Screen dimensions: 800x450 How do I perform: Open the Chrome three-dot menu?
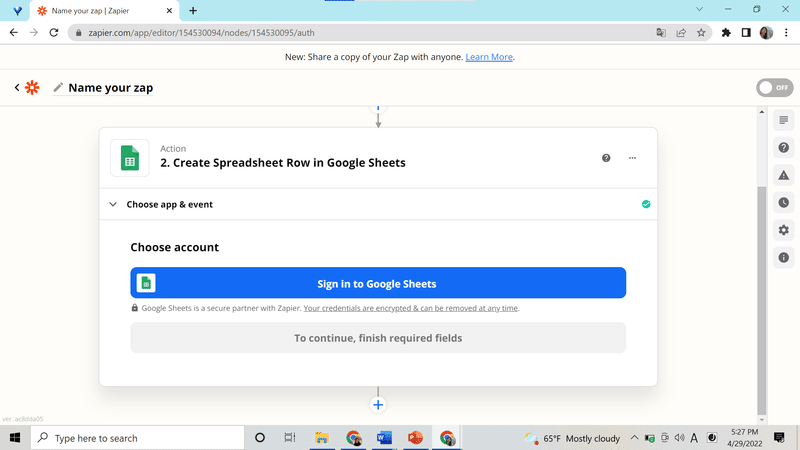click(x=786, y=33)
